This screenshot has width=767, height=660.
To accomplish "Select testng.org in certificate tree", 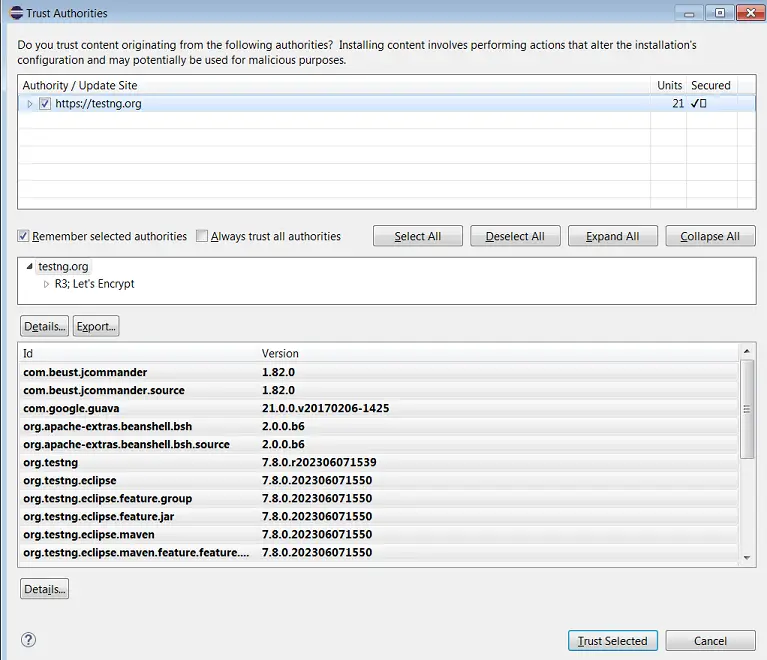I will pyautogui.click(x=63, y=266).
